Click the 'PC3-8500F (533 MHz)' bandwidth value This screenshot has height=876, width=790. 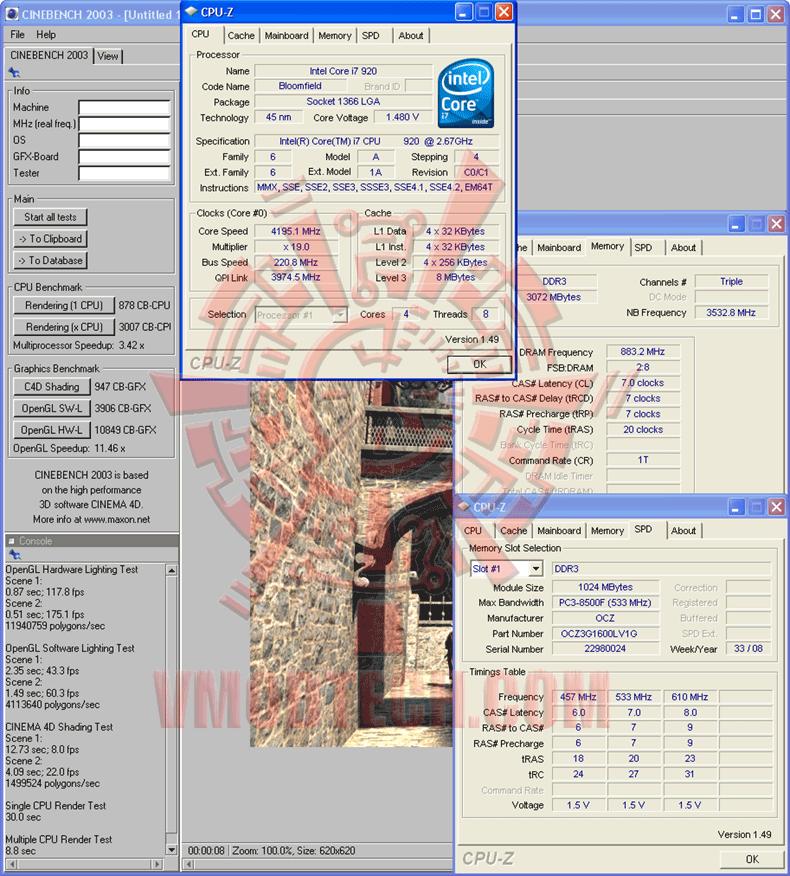pos(605,603)
